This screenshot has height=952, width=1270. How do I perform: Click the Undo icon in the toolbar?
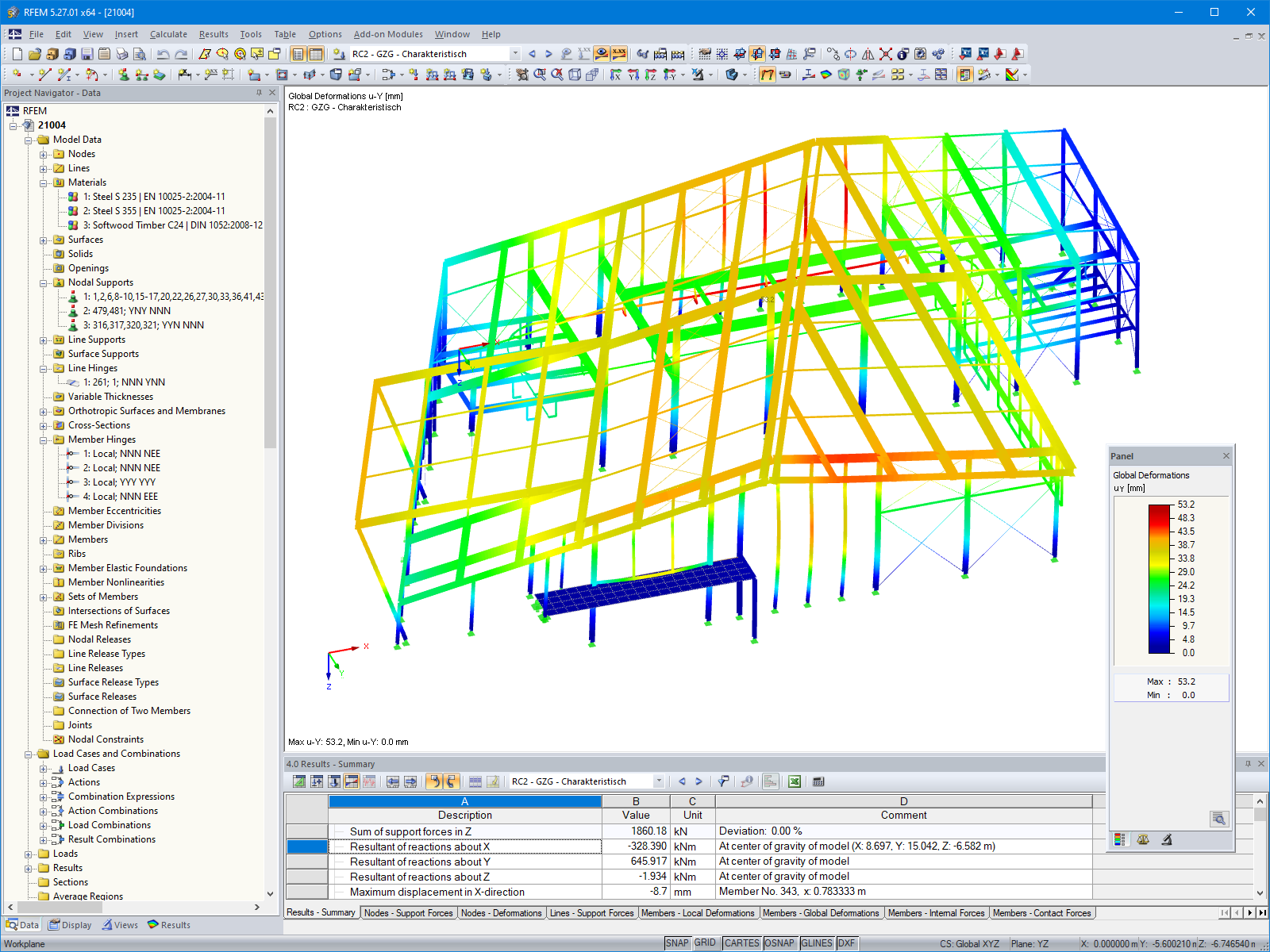point(164,54)
